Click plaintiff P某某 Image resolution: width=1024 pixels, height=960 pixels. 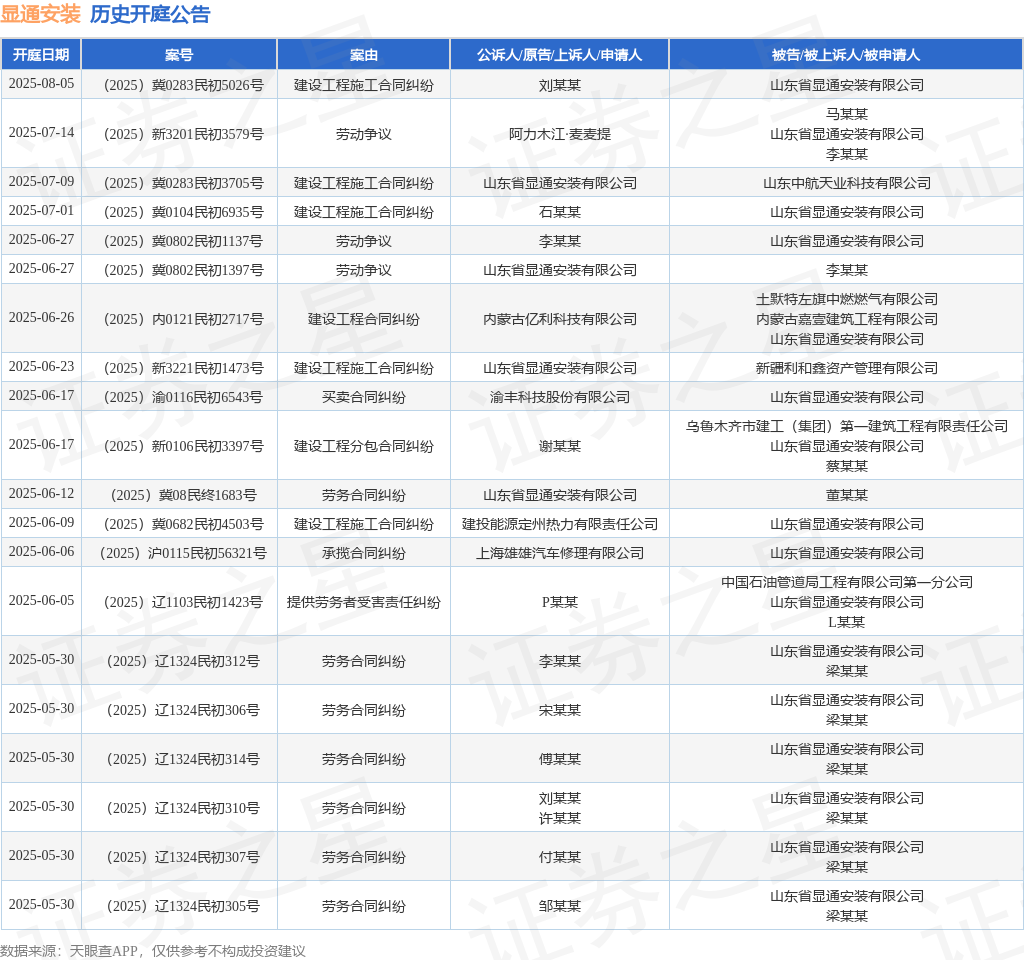click(x=560, y=602)
